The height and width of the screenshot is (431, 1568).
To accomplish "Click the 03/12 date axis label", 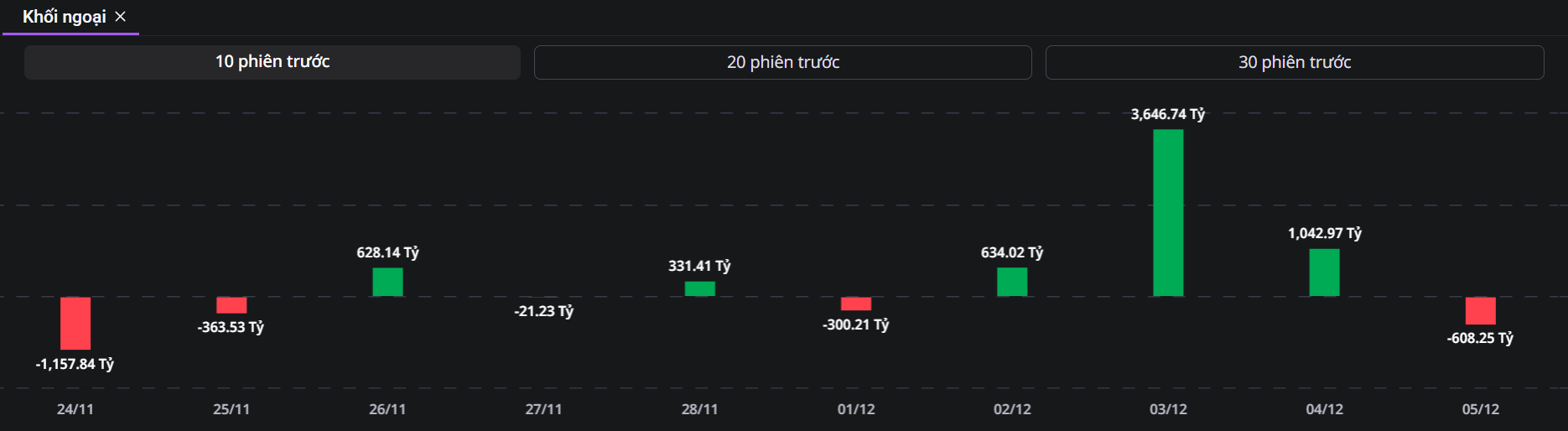I will tap(1168, 409).
